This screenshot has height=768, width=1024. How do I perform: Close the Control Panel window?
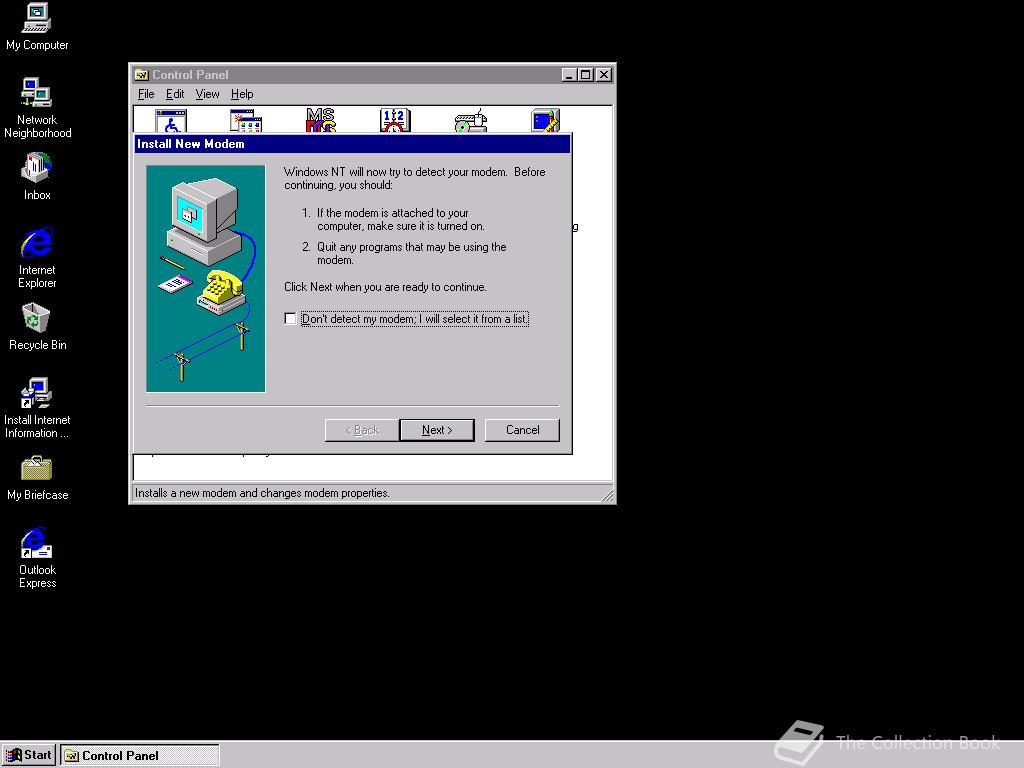604,74
